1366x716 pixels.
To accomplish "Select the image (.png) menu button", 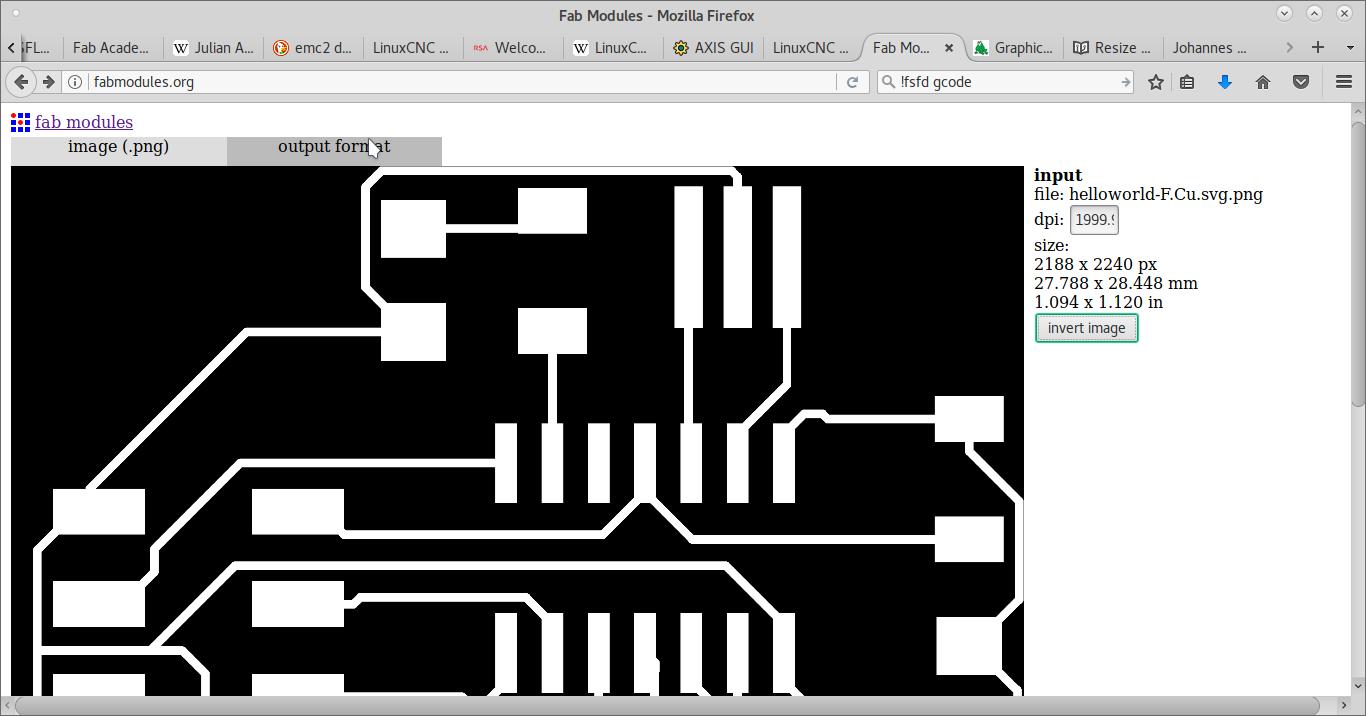I will coord(118,150).
